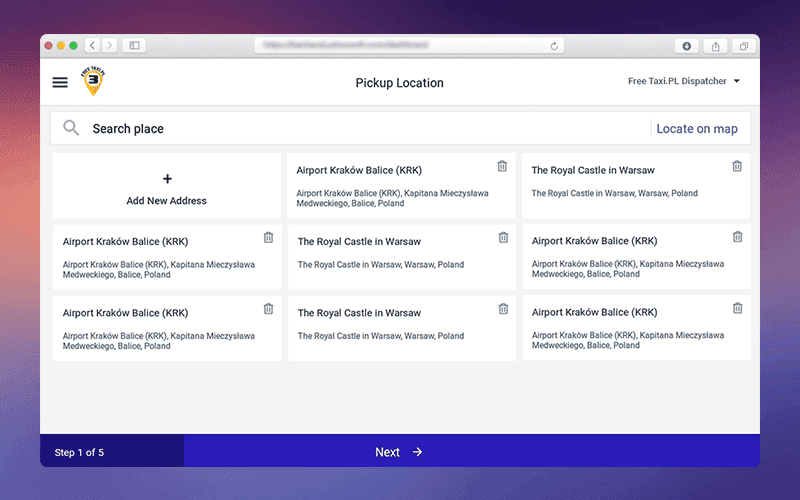Click the Free Taxi logo

[93, 82]
